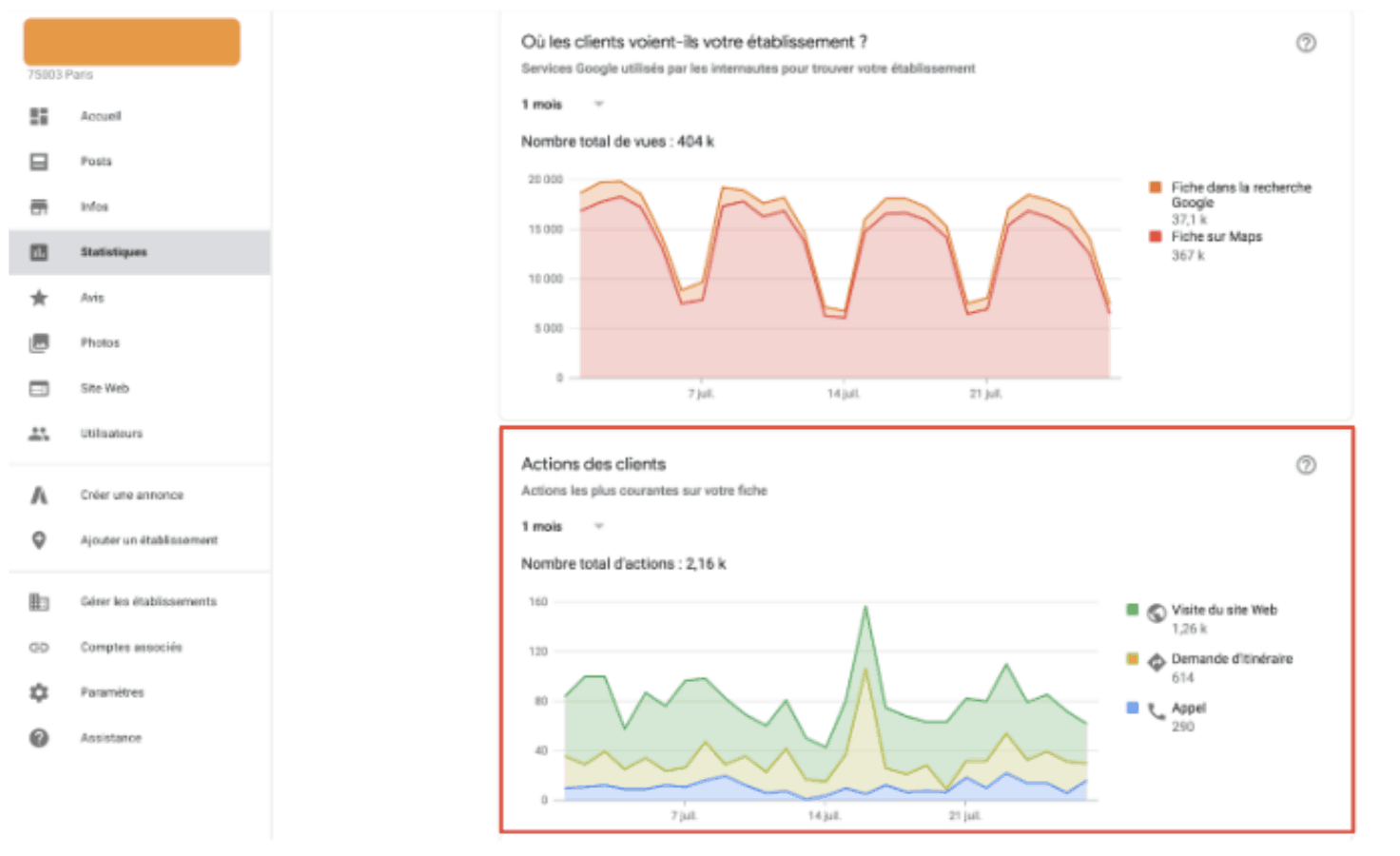Click the Actions des clients heading
This screenshot has height=856, width=1400.
(x=593, y=464)
